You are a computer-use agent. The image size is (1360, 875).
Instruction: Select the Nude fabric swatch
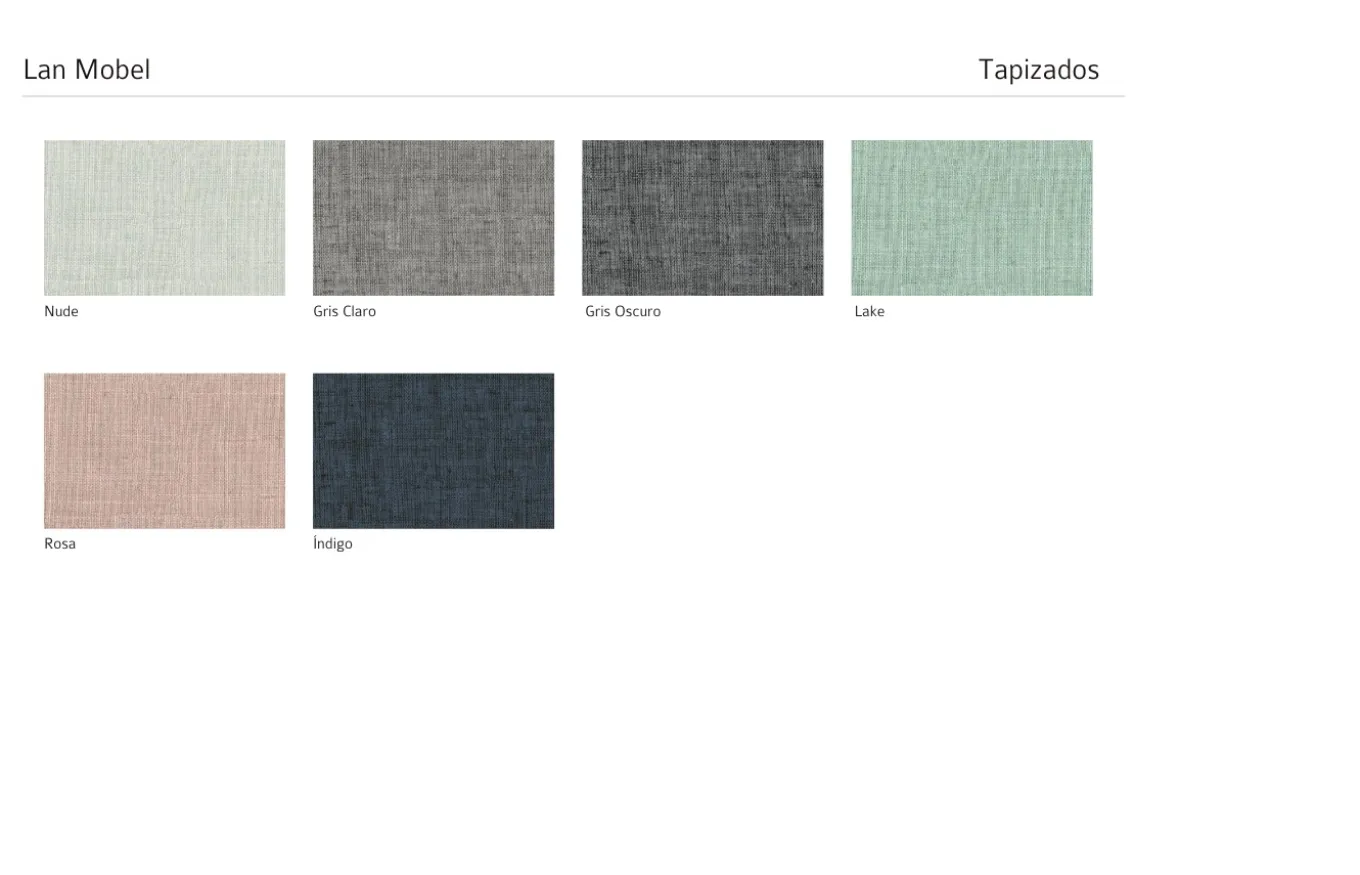point(164,217)
